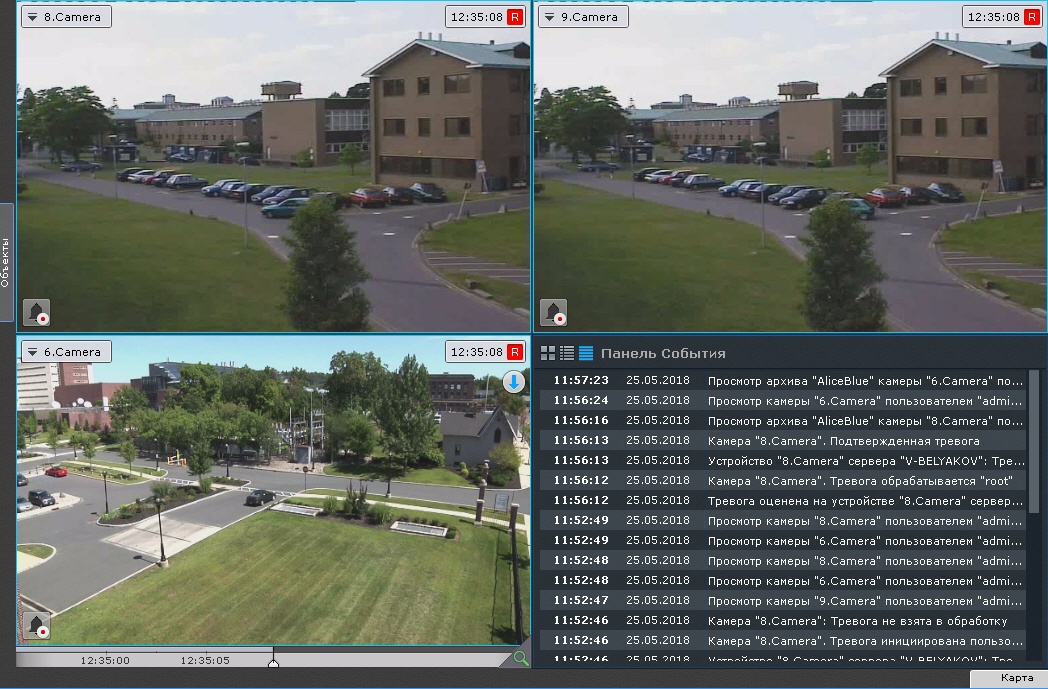Trigger alarm icon on 9.Camera view
The height and width of the screenshot is (689, 1048).
pos(553,312)
